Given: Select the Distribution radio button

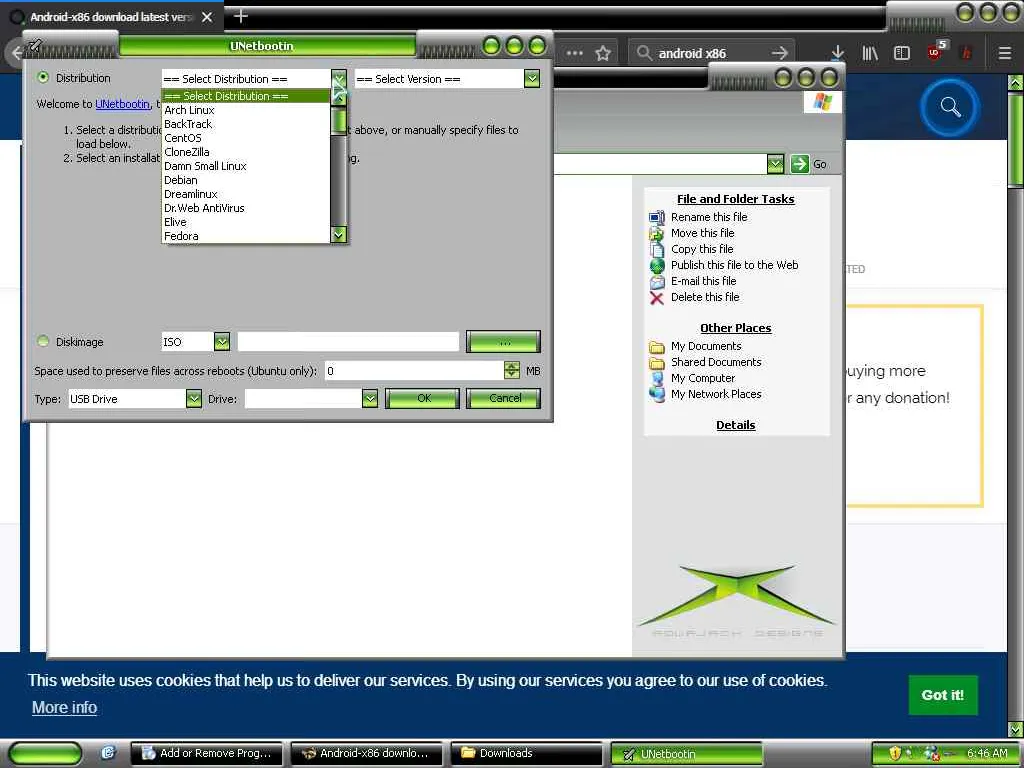Looking at the screenshot, I should (43, 77).
